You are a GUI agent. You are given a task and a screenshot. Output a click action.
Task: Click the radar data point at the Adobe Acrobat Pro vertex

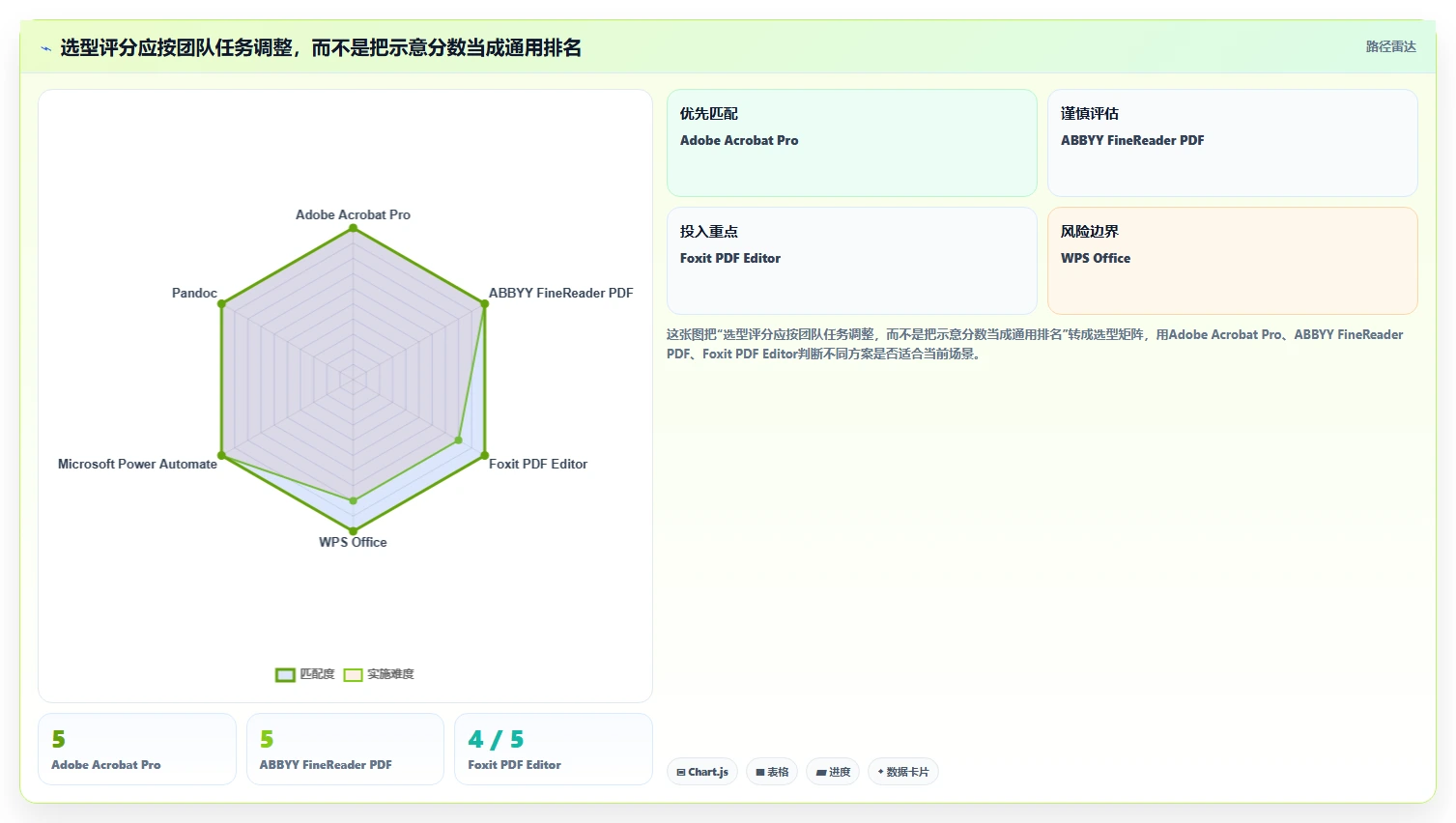coord(353,228)
